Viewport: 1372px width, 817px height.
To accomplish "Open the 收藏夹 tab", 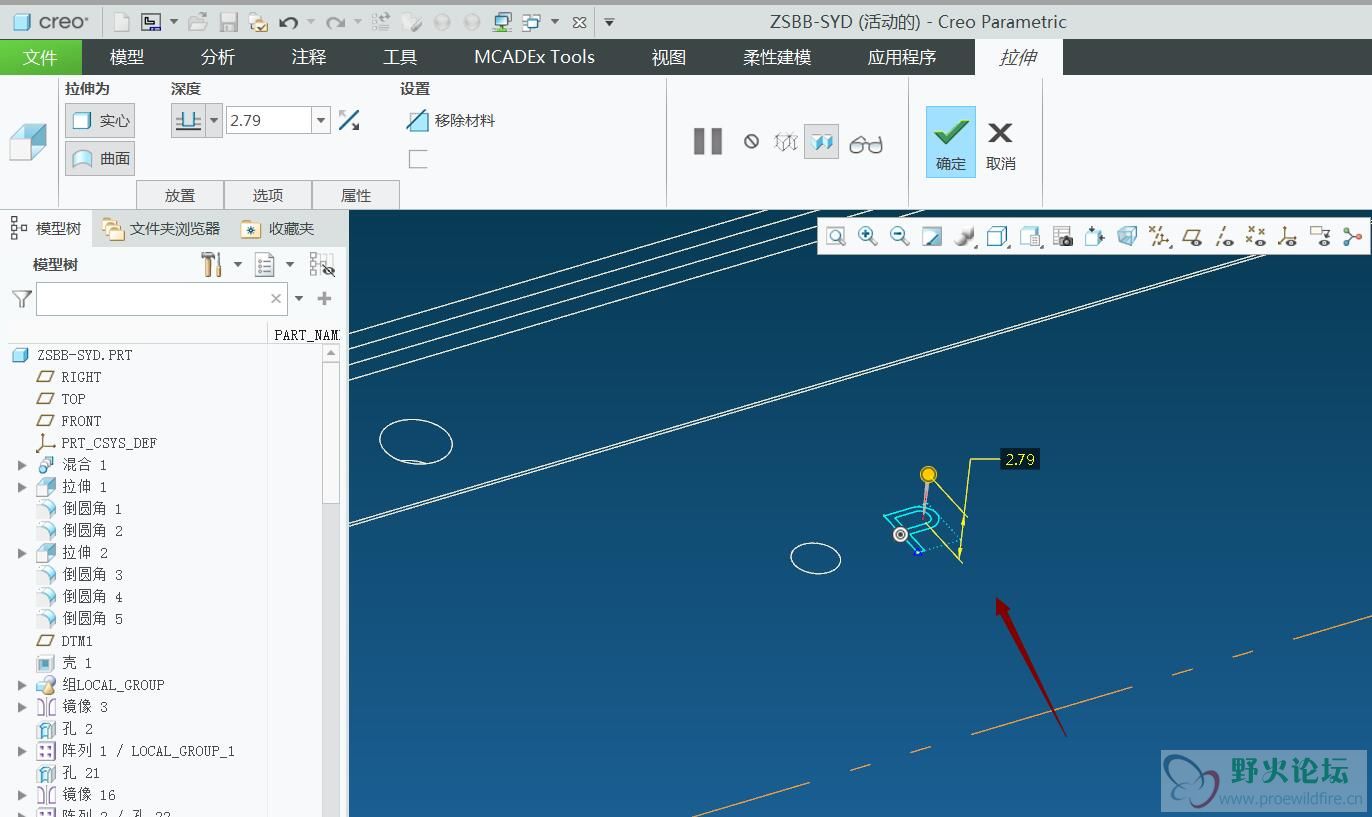I will [x=278, y=229].
